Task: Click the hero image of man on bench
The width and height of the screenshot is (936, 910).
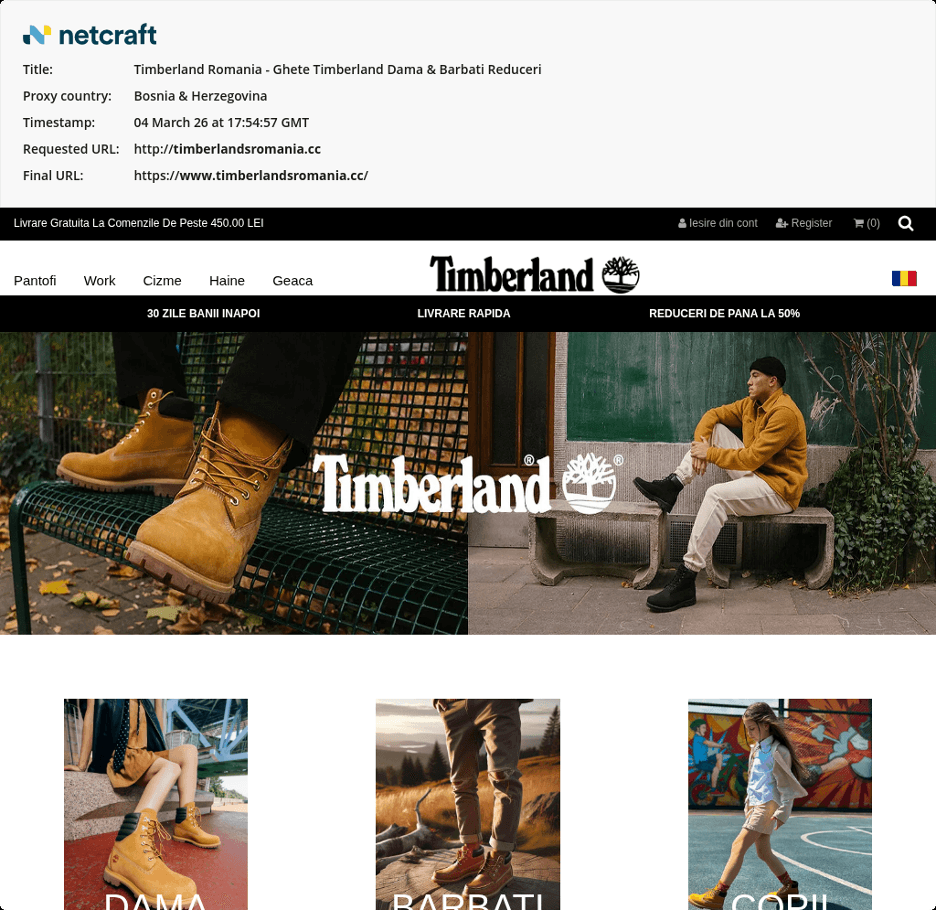Action: tap(702, 483)
